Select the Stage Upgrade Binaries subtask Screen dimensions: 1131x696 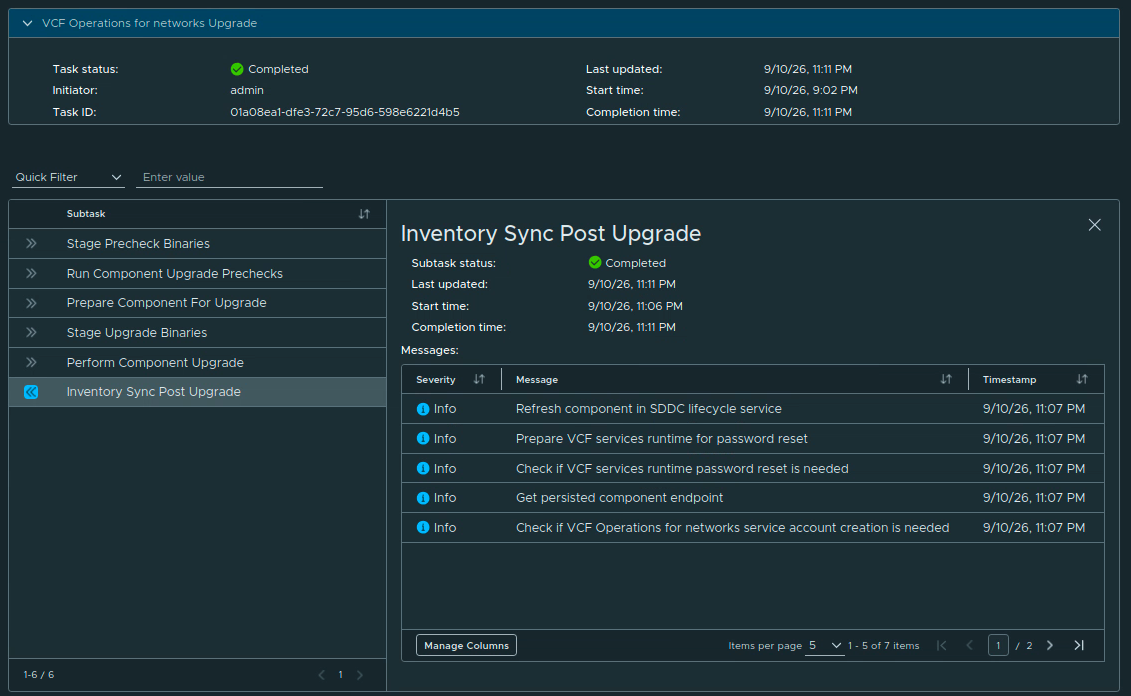click(198, 332)
